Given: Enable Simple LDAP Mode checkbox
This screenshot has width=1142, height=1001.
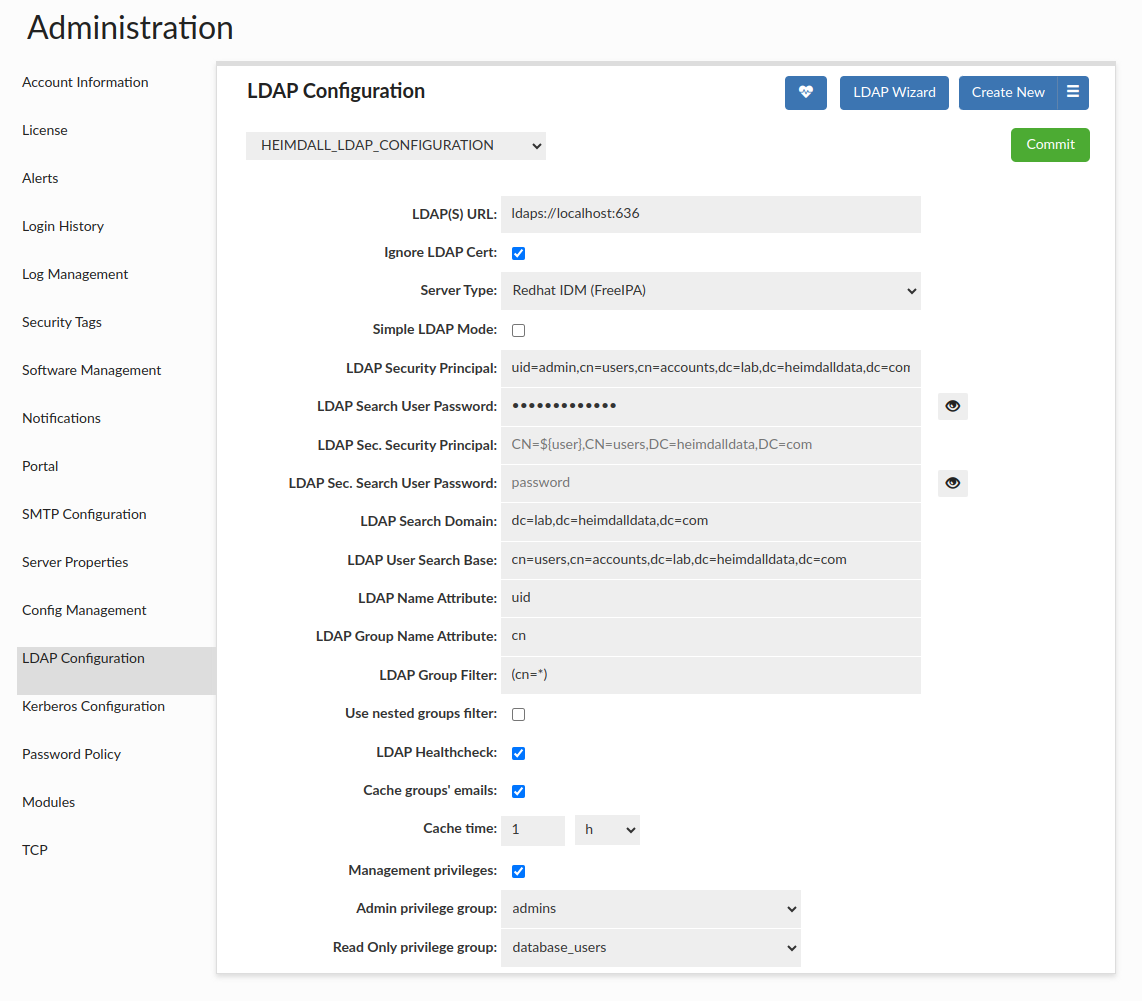Looking at the screenshot, I should [x=518, y=330].
